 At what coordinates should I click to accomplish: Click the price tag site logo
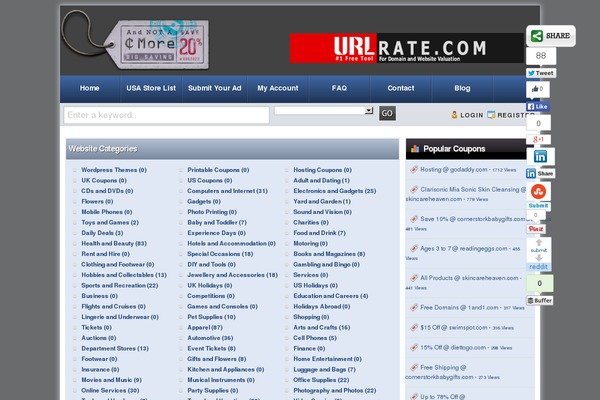click(136, 41)
